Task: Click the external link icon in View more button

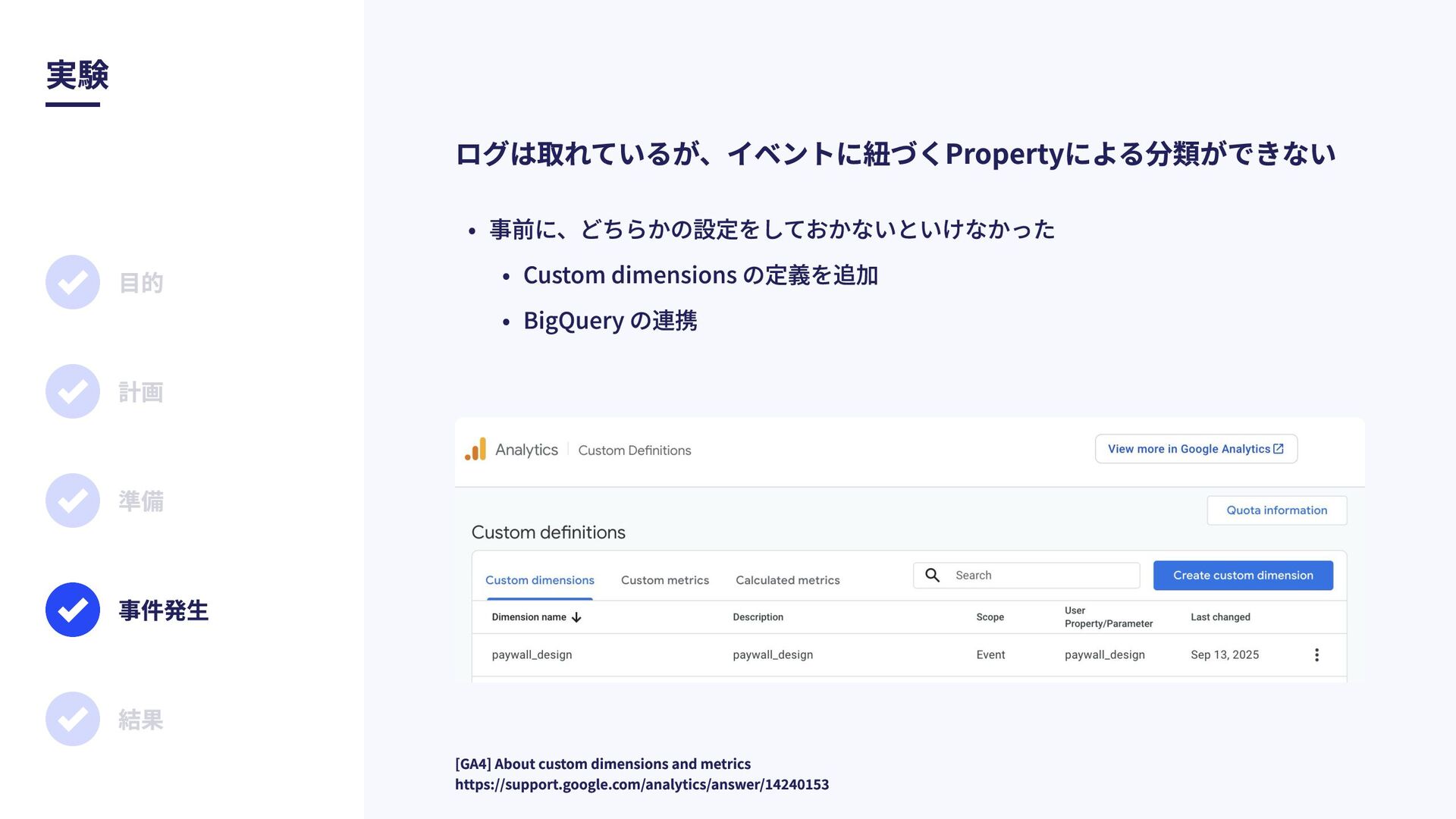Action: pyautogui.click(x=1279, y=449)
